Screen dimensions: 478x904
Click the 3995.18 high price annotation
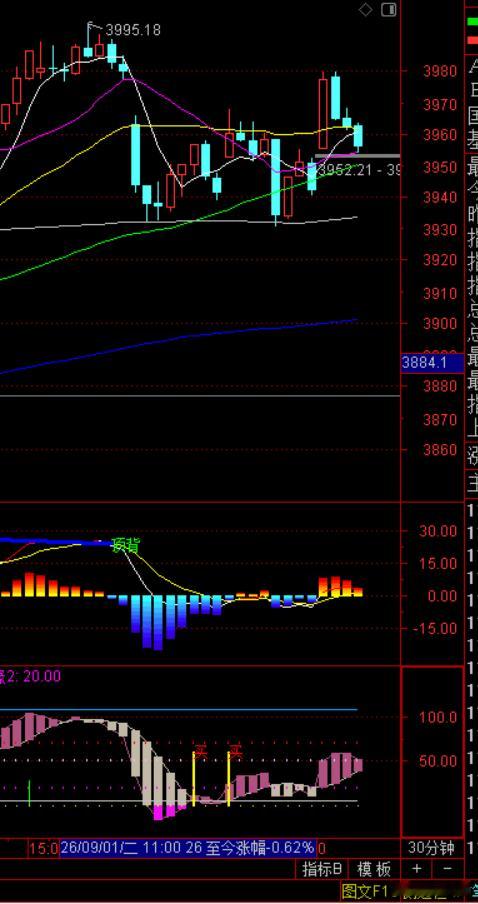pyautogui.click(x=133, y=30)
